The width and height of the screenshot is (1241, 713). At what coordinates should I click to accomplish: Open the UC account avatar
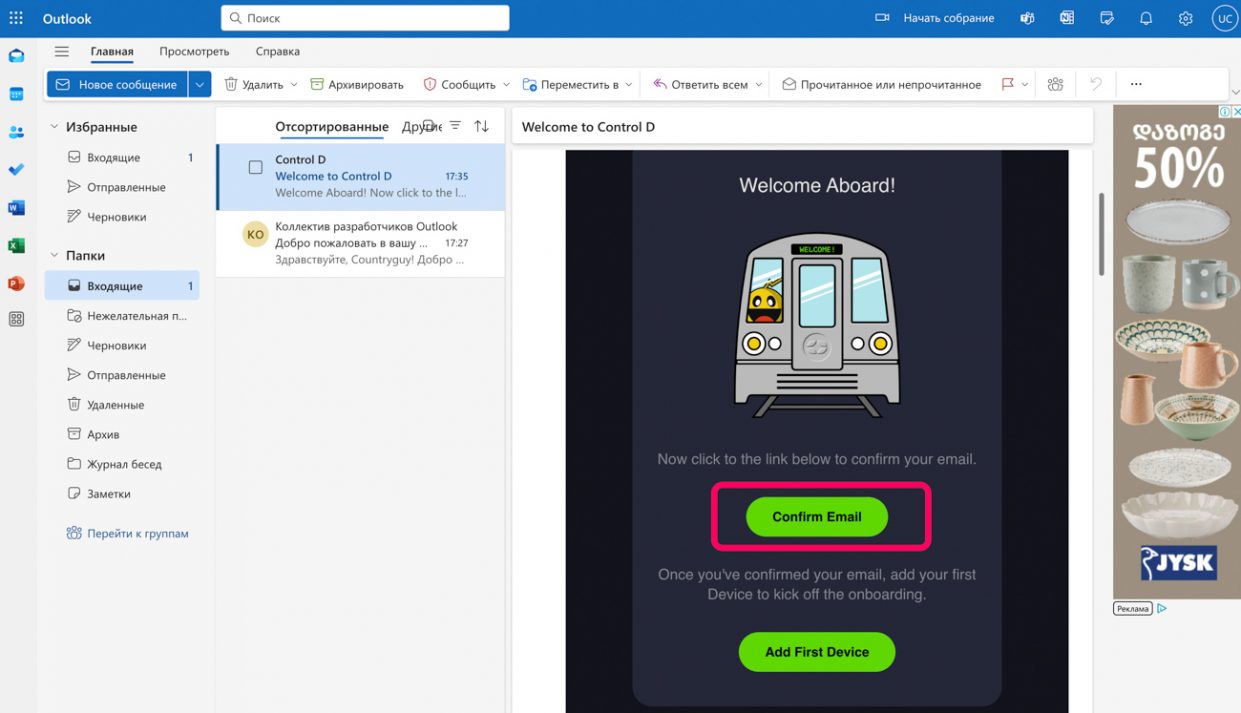tap(1224, 18)
